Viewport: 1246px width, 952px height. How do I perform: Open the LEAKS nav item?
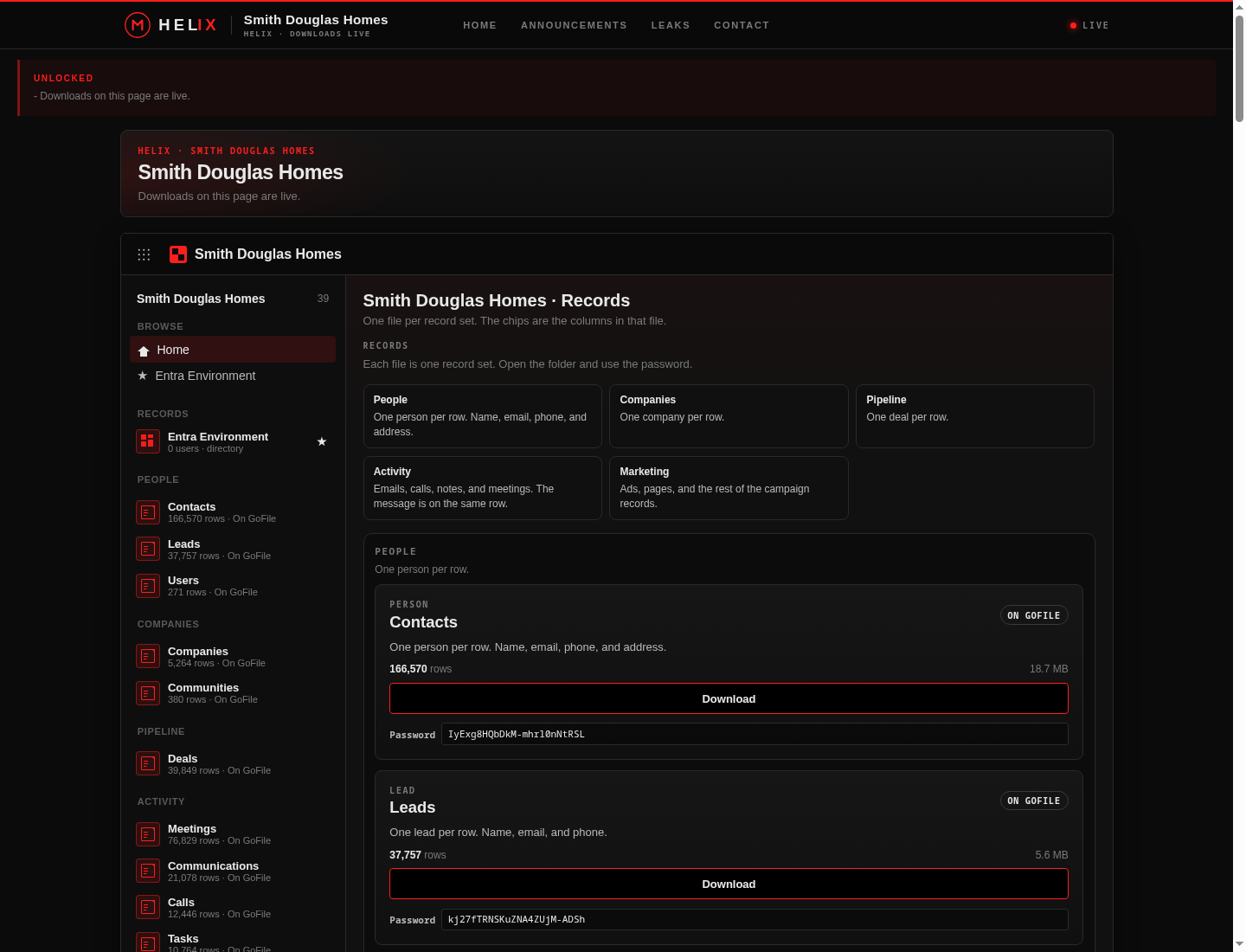click(671, 25)
